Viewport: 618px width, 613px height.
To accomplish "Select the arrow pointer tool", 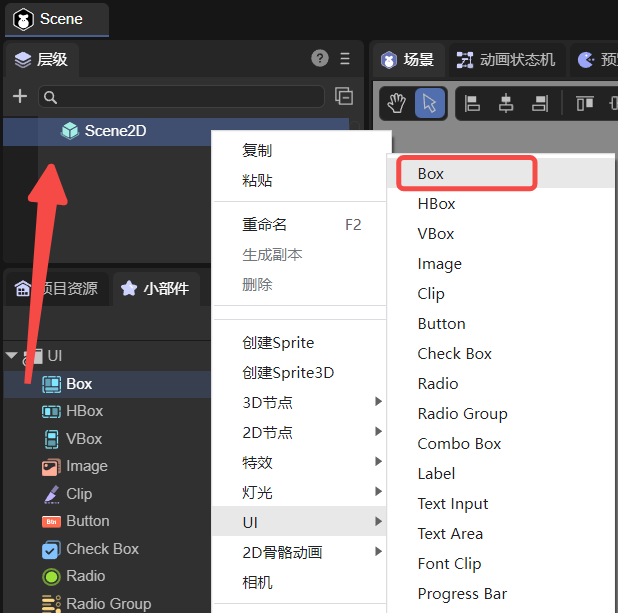I will [430, 103].
